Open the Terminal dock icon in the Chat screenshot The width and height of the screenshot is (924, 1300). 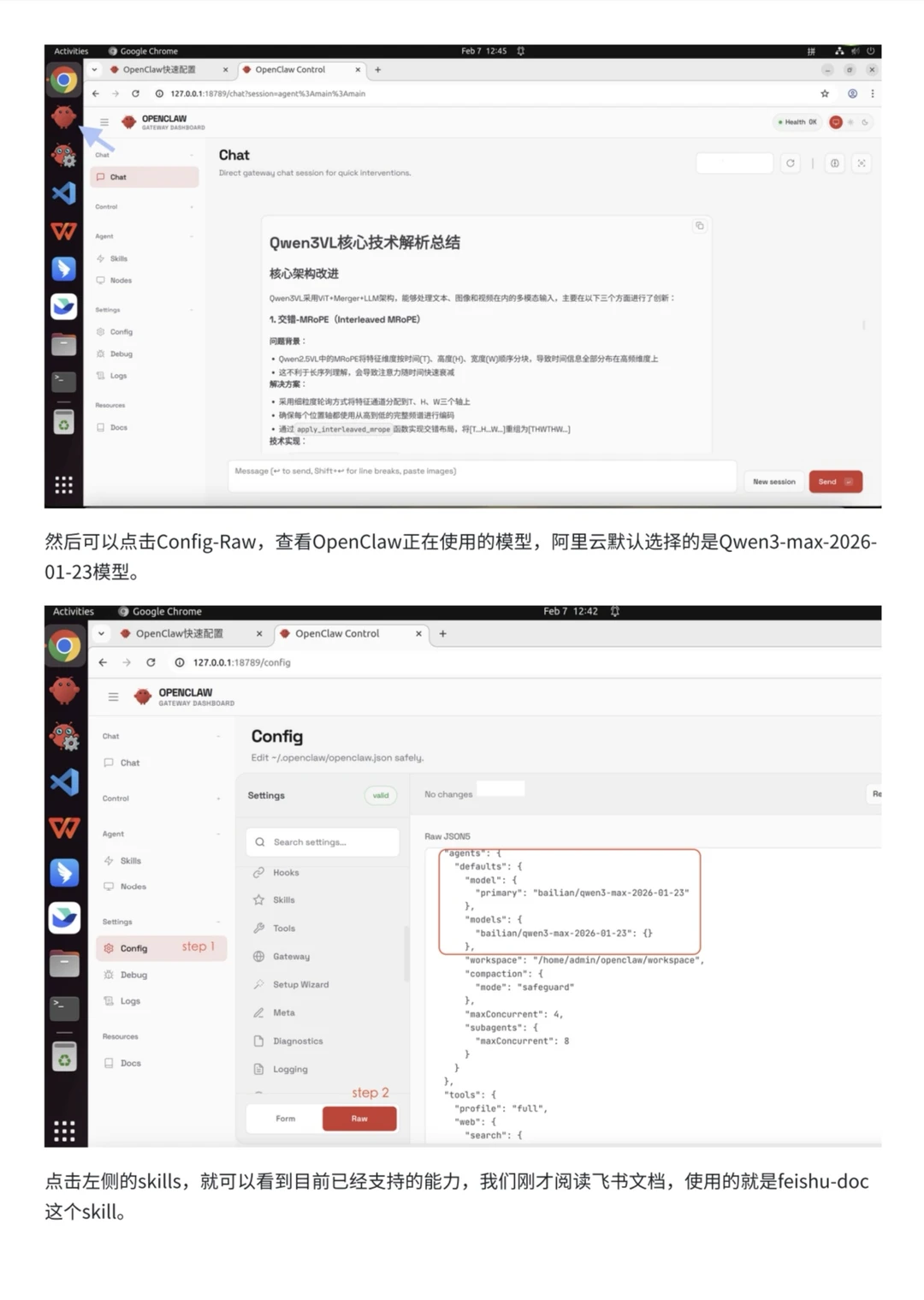(x=63, y=381)
